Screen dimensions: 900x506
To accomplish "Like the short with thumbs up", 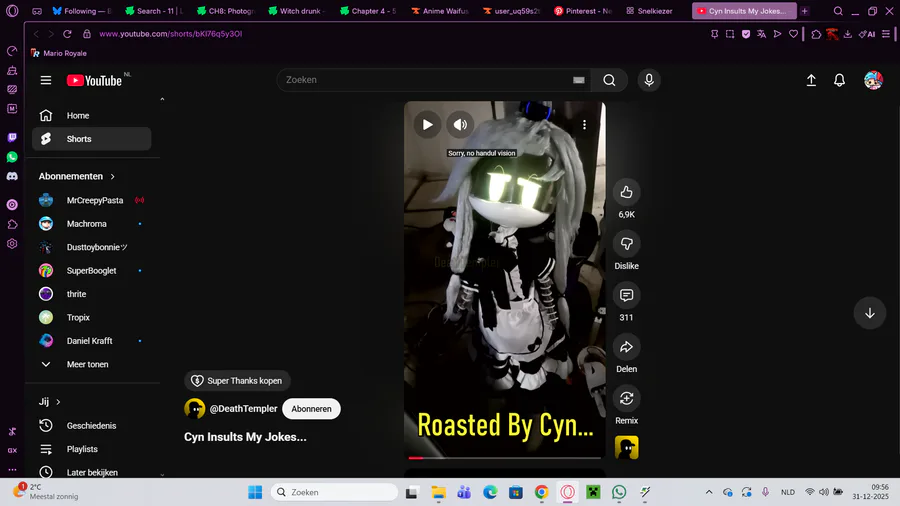I will [x=626, y=192].
